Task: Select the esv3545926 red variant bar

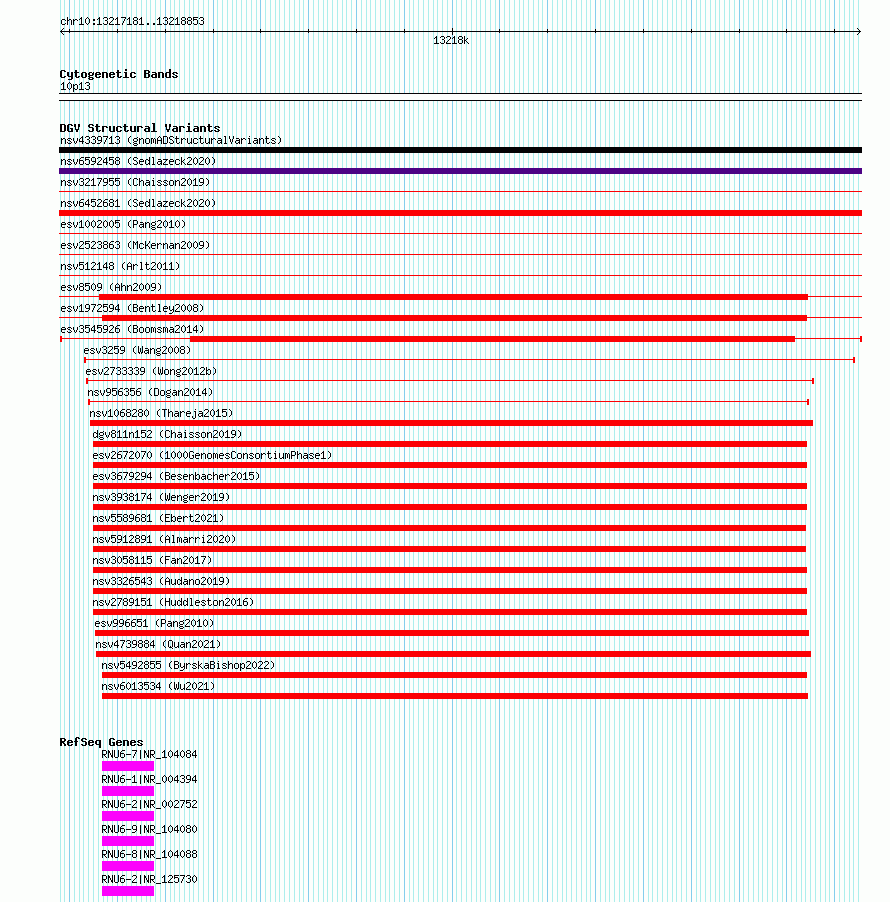Action: tap(492, 339)
